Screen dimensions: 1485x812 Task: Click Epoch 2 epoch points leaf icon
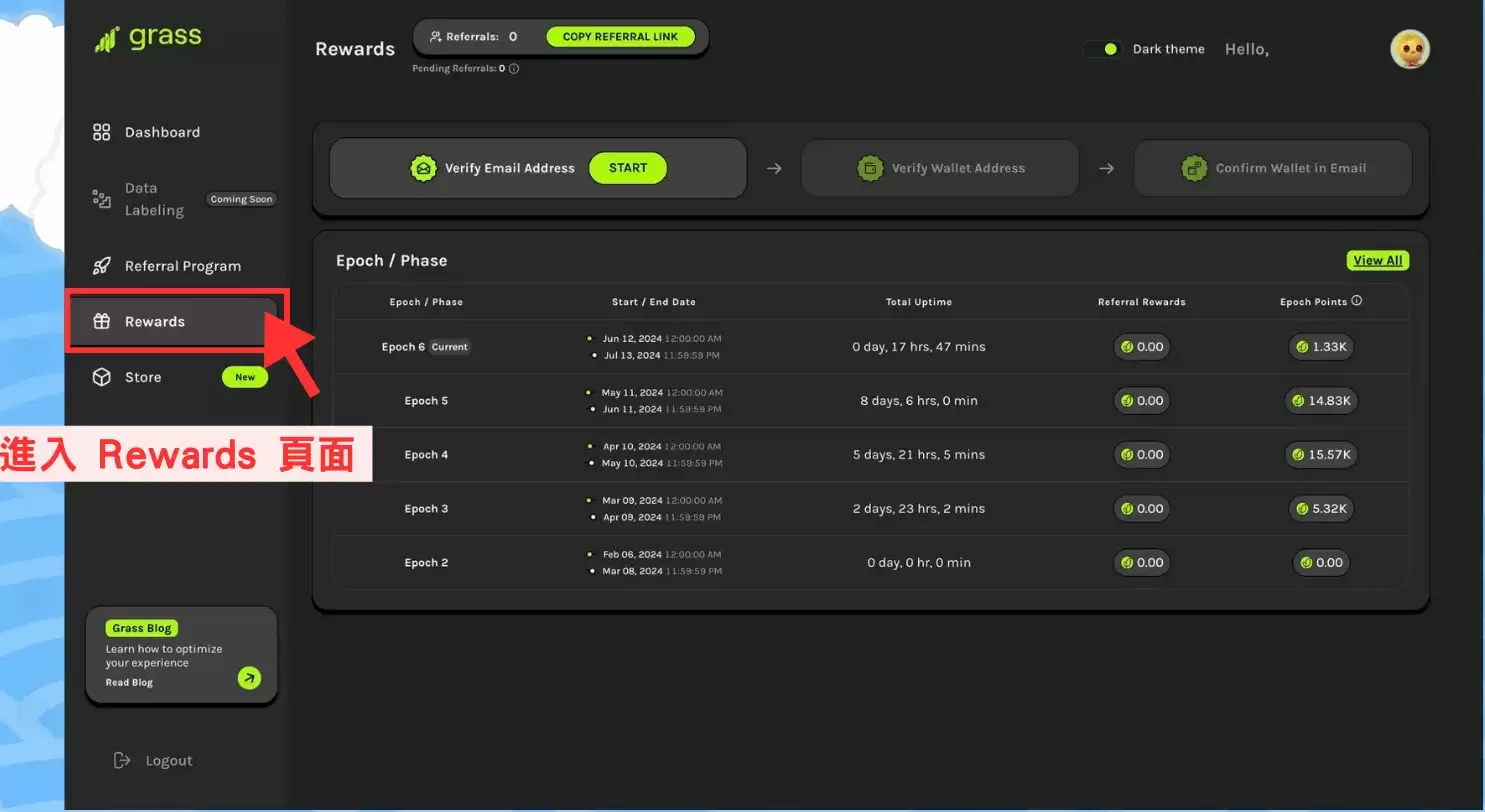click(x=1306, y=563)
